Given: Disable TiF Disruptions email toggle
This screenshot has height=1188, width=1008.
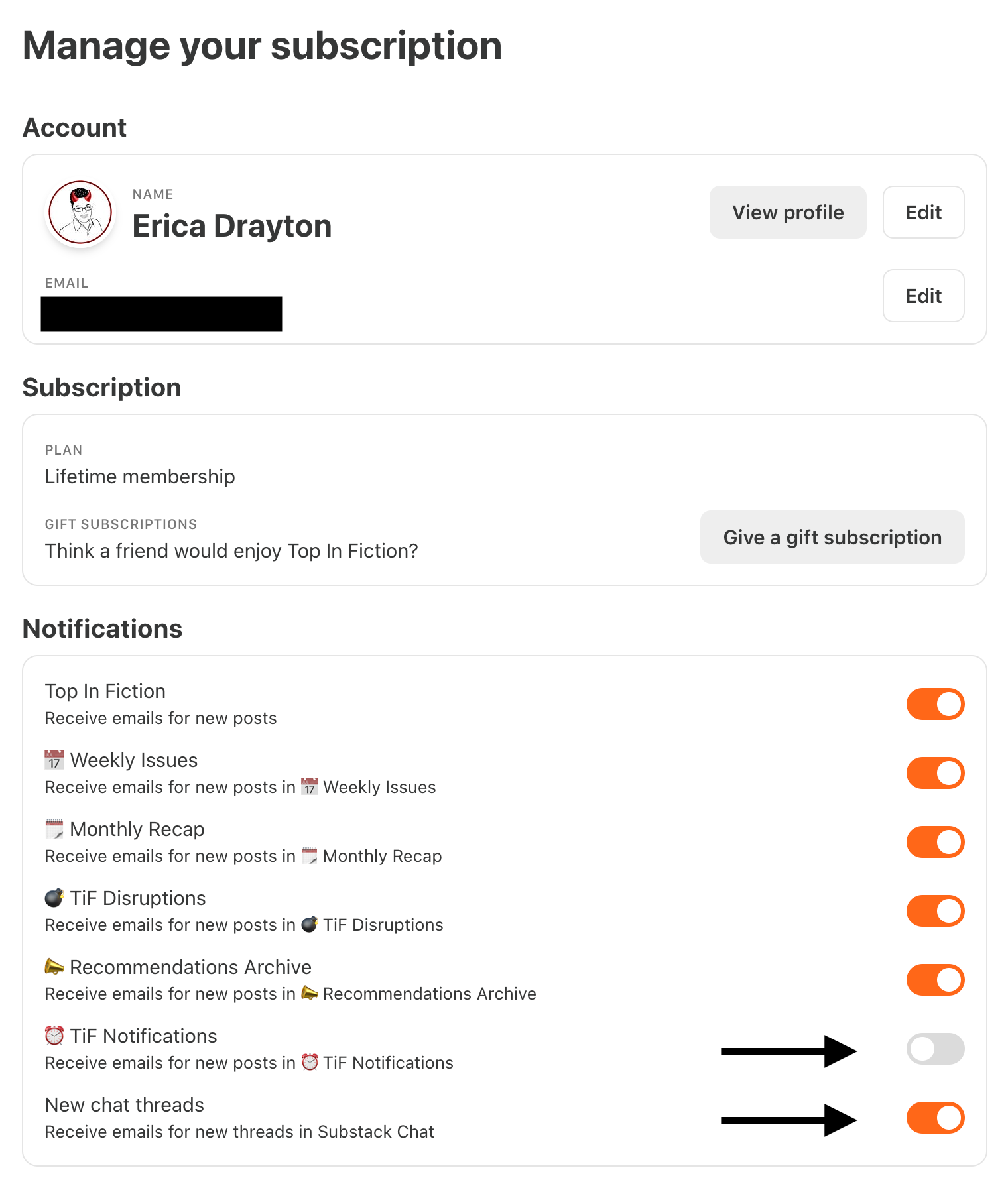Looking at the screenshot, I should pos(935,911).
